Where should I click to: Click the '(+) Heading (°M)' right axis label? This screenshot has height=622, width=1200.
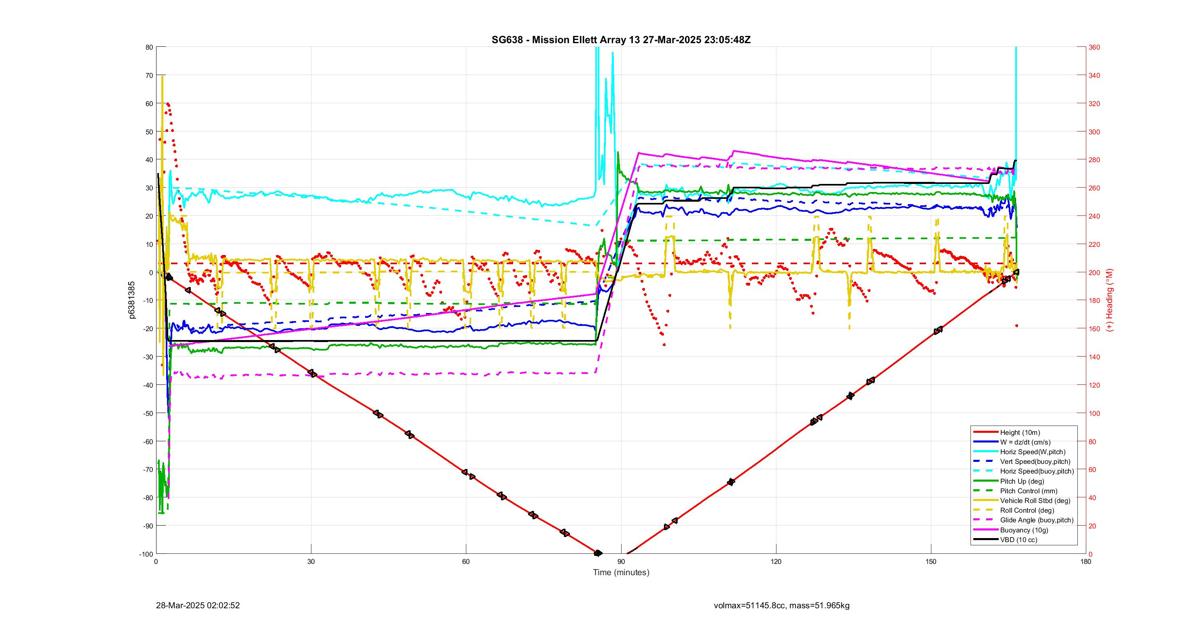point(1108,300)
